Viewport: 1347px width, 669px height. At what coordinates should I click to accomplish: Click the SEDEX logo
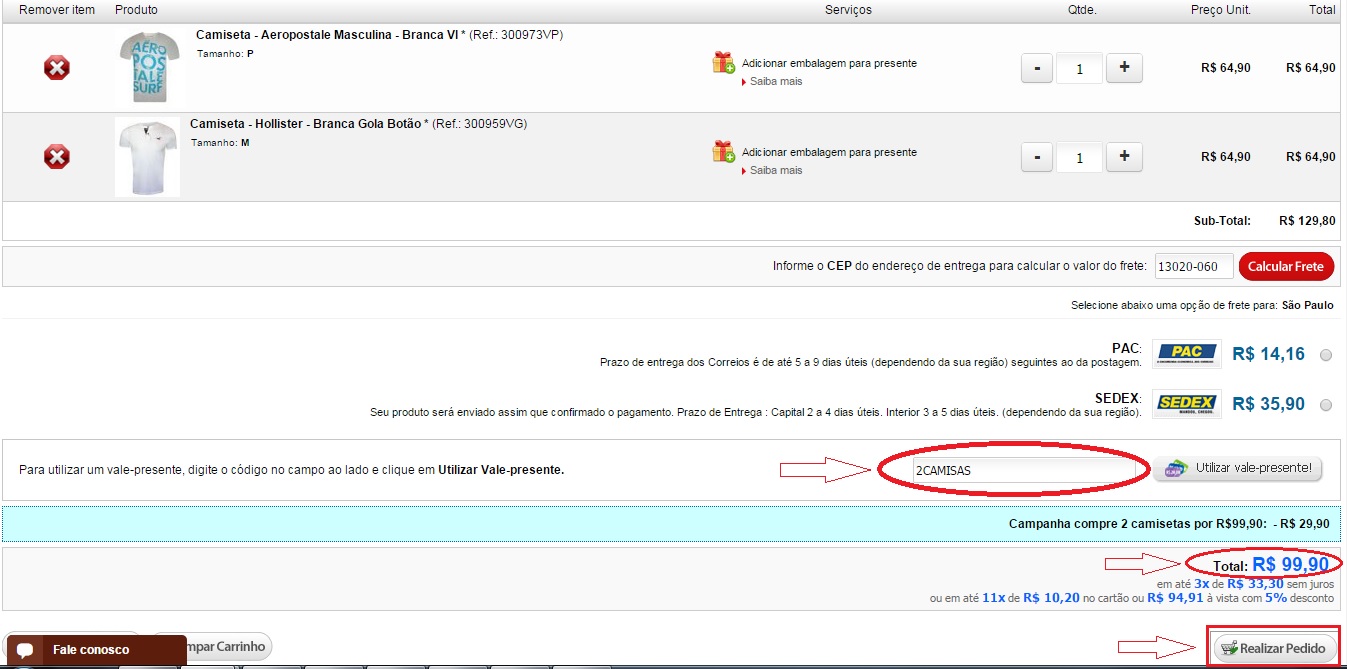(x=1187, y=404)
